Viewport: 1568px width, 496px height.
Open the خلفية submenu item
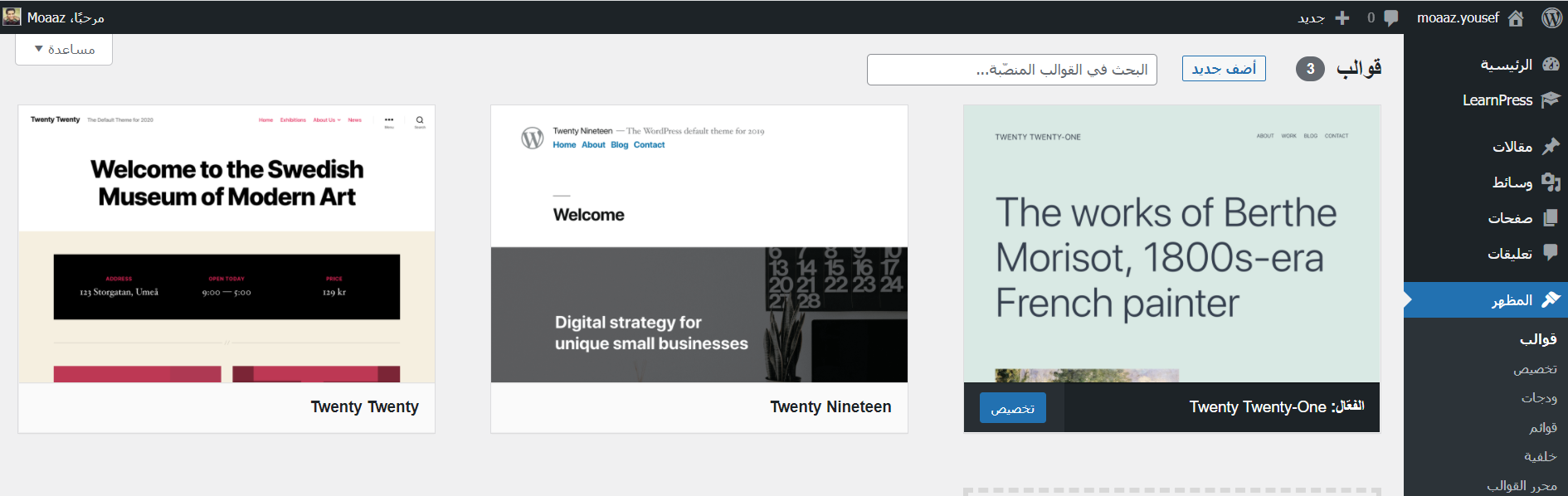click(x=1541, y=456)
